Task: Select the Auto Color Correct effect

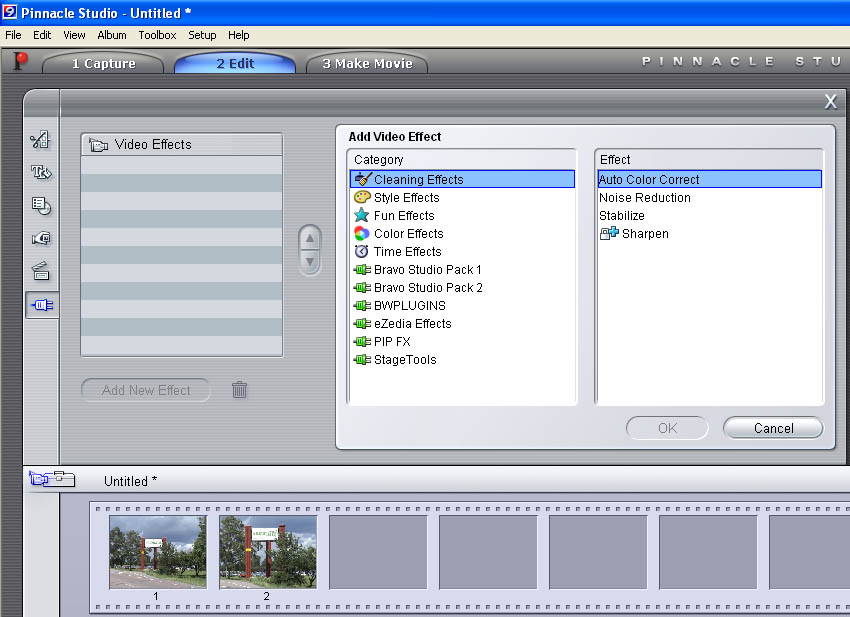Action: (x=710, y=179)
